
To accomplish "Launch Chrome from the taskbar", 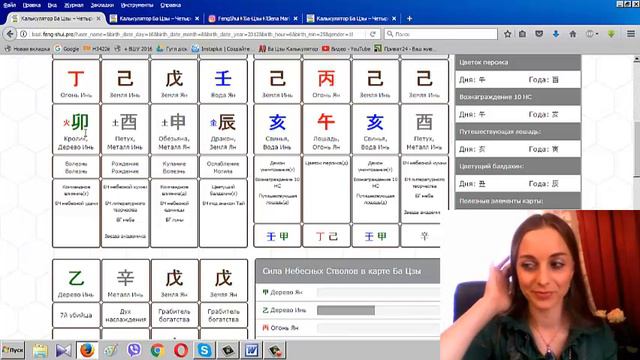I will (157, 350).
